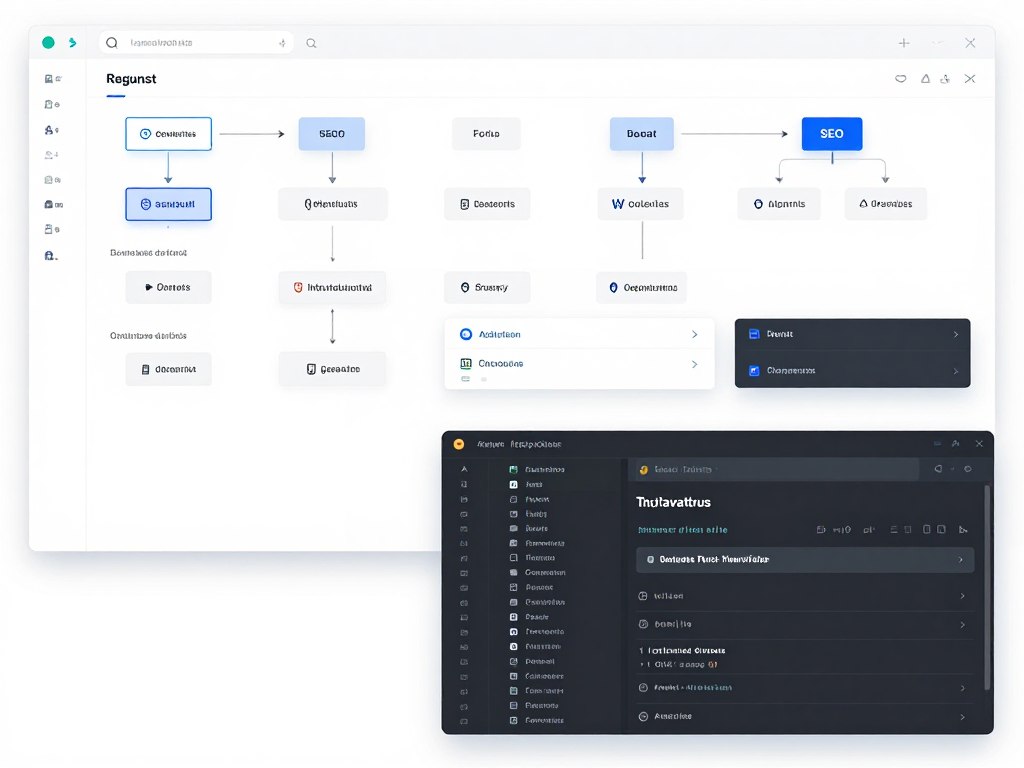The image size is (1024, 768).
Task: Click the play icon on the Oarrots node
Action: click(149, 287)
